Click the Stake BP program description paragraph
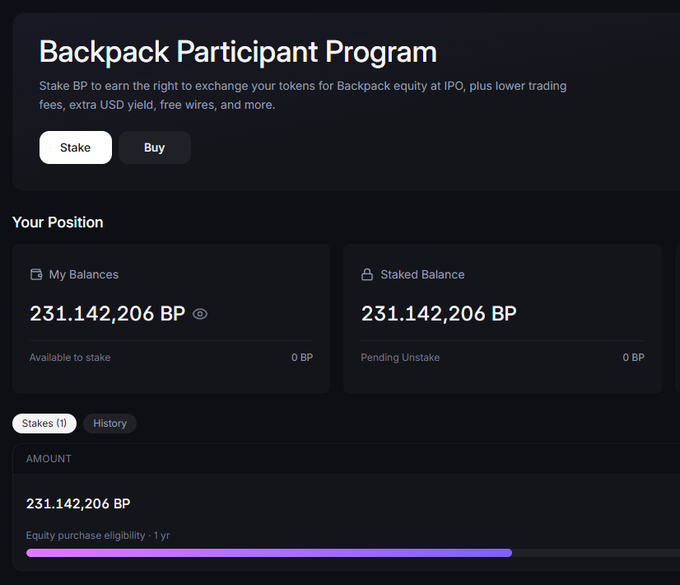This screenshot has width=680, height=585. [303, 95]
